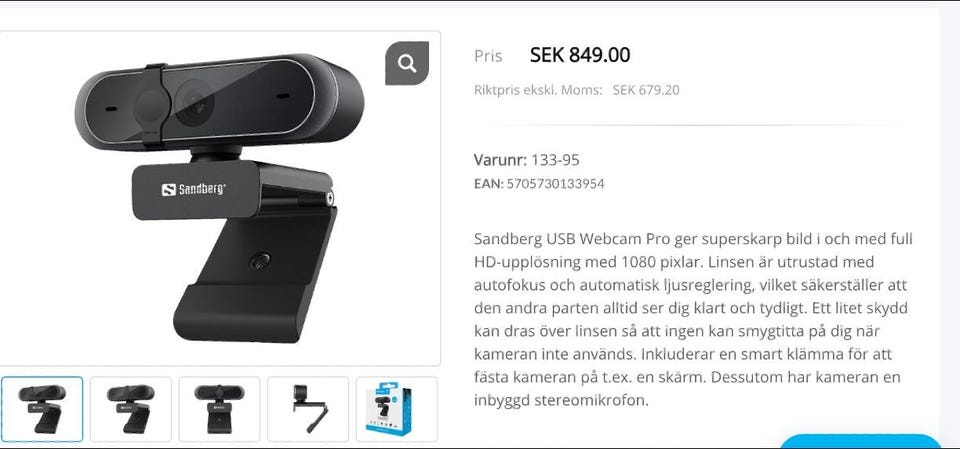Click the Sandberg logo on the webcam

(193, 189)
